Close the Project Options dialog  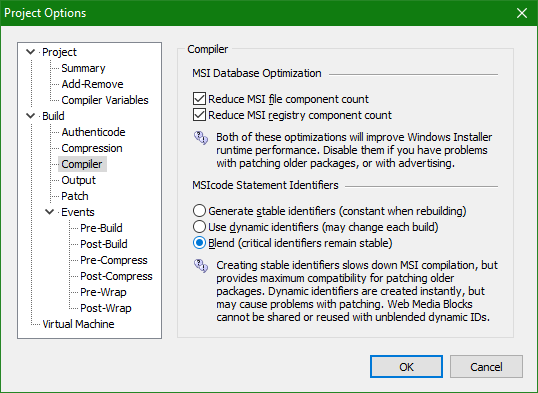pos(522,13)
